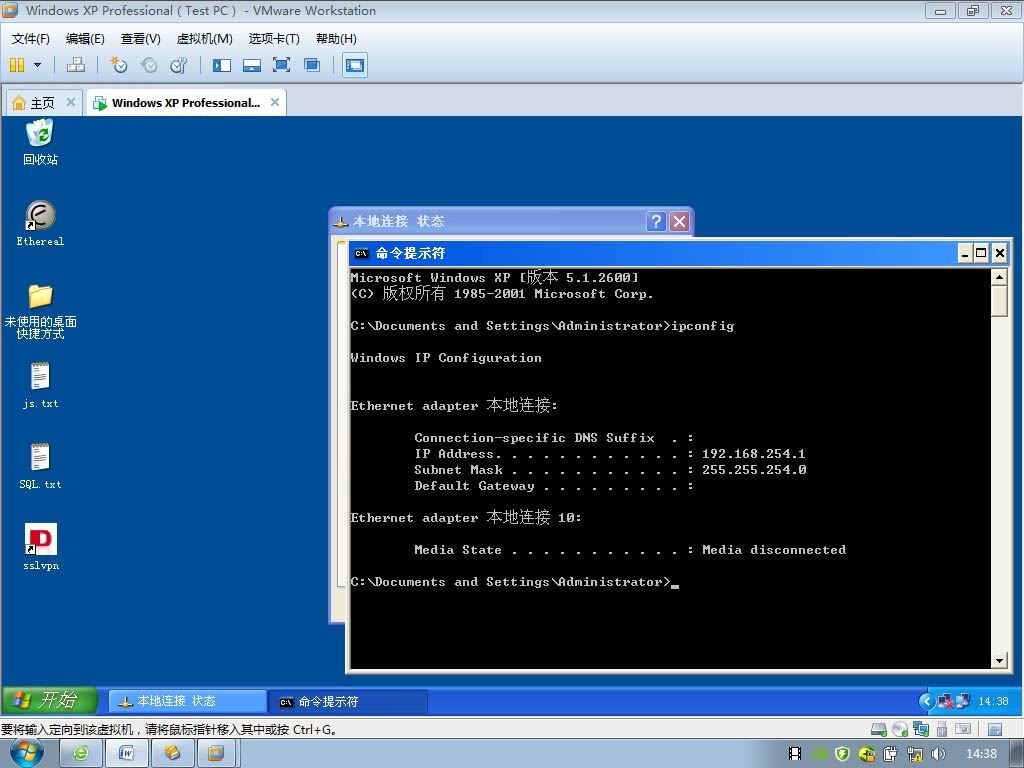Send Ctrl+Alt+Del using the keyboard toolbar icon
Image resolution: width=1024 pixels, height=768 pixels.
[x=76, y=65]
